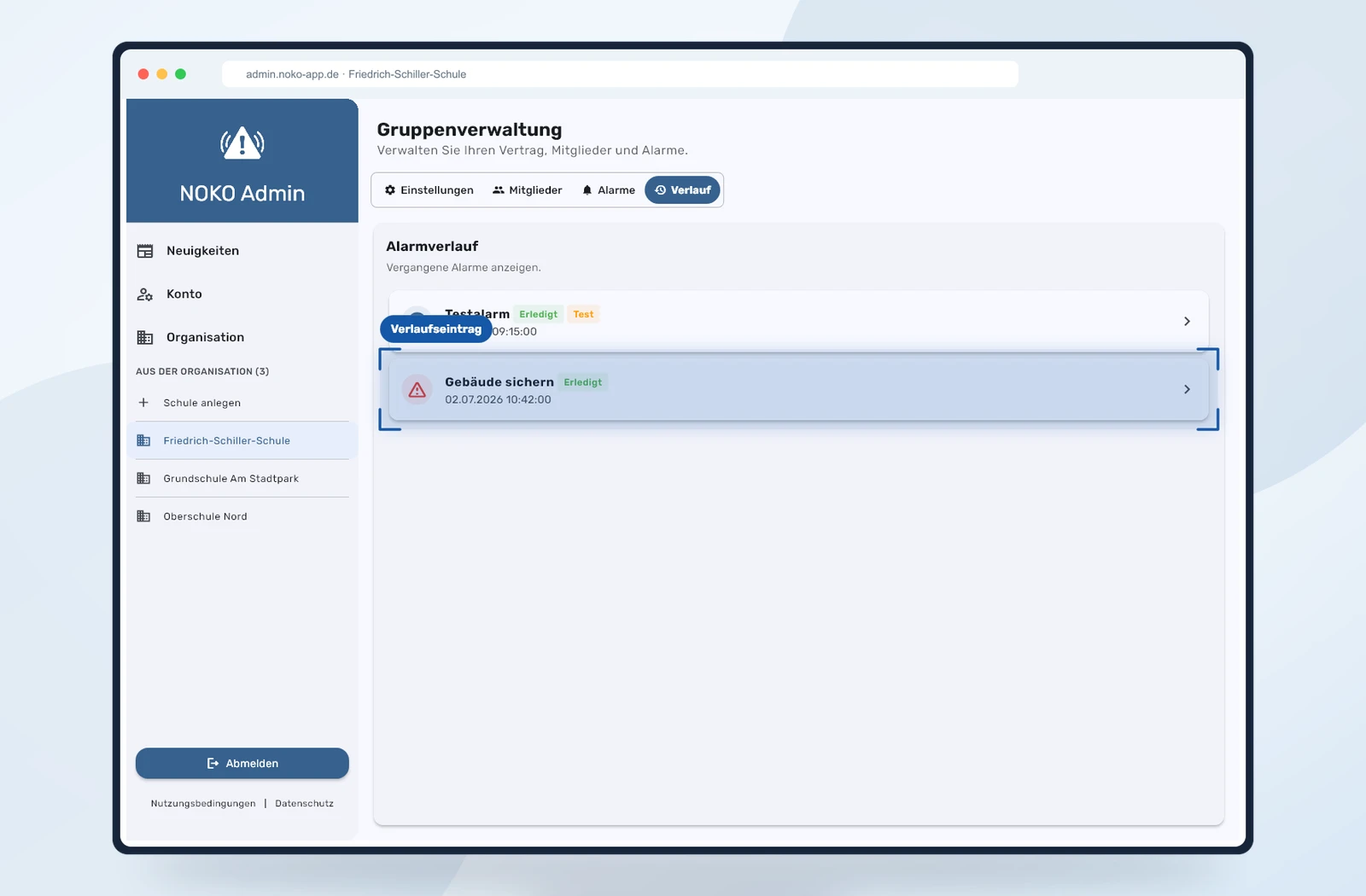This screenshot has width=1366, height=896.
Task: Expand the Testalarm entry chevron
Action: (x=1187, y=322)
